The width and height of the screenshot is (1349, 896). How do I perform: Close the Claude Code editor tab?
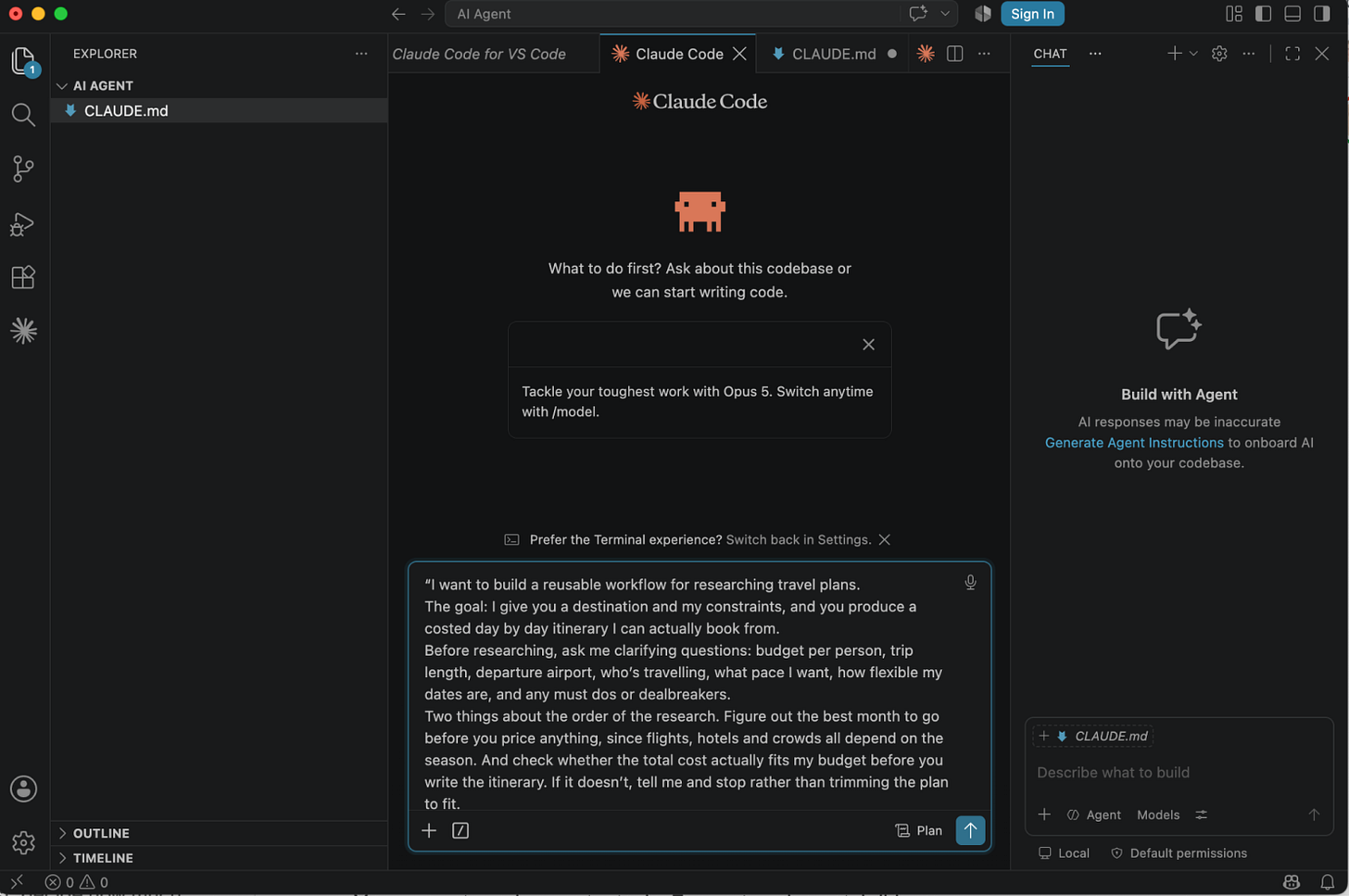[739, 54]
